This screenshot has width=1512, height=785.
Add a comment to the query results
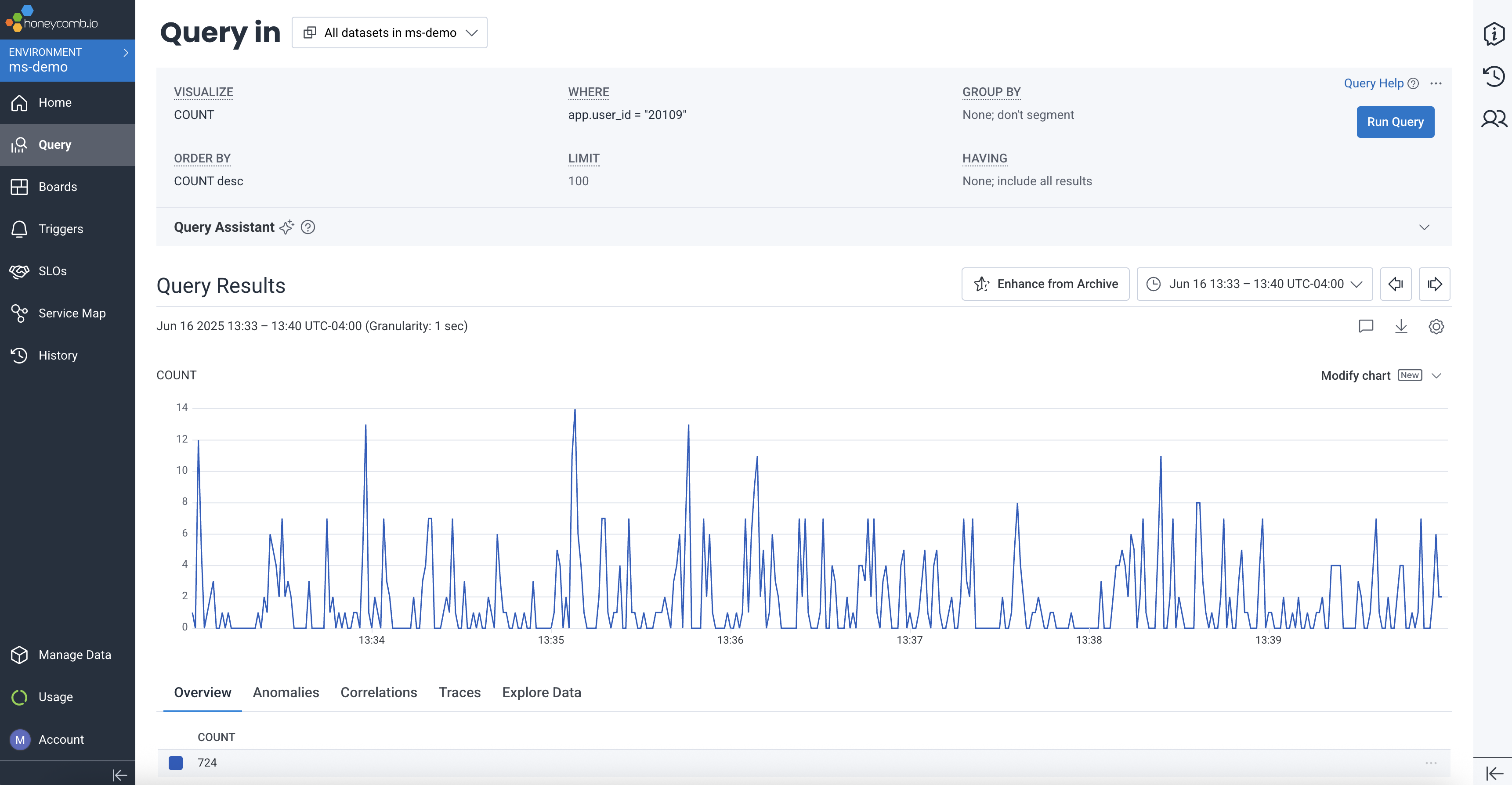coord(1366,326)
